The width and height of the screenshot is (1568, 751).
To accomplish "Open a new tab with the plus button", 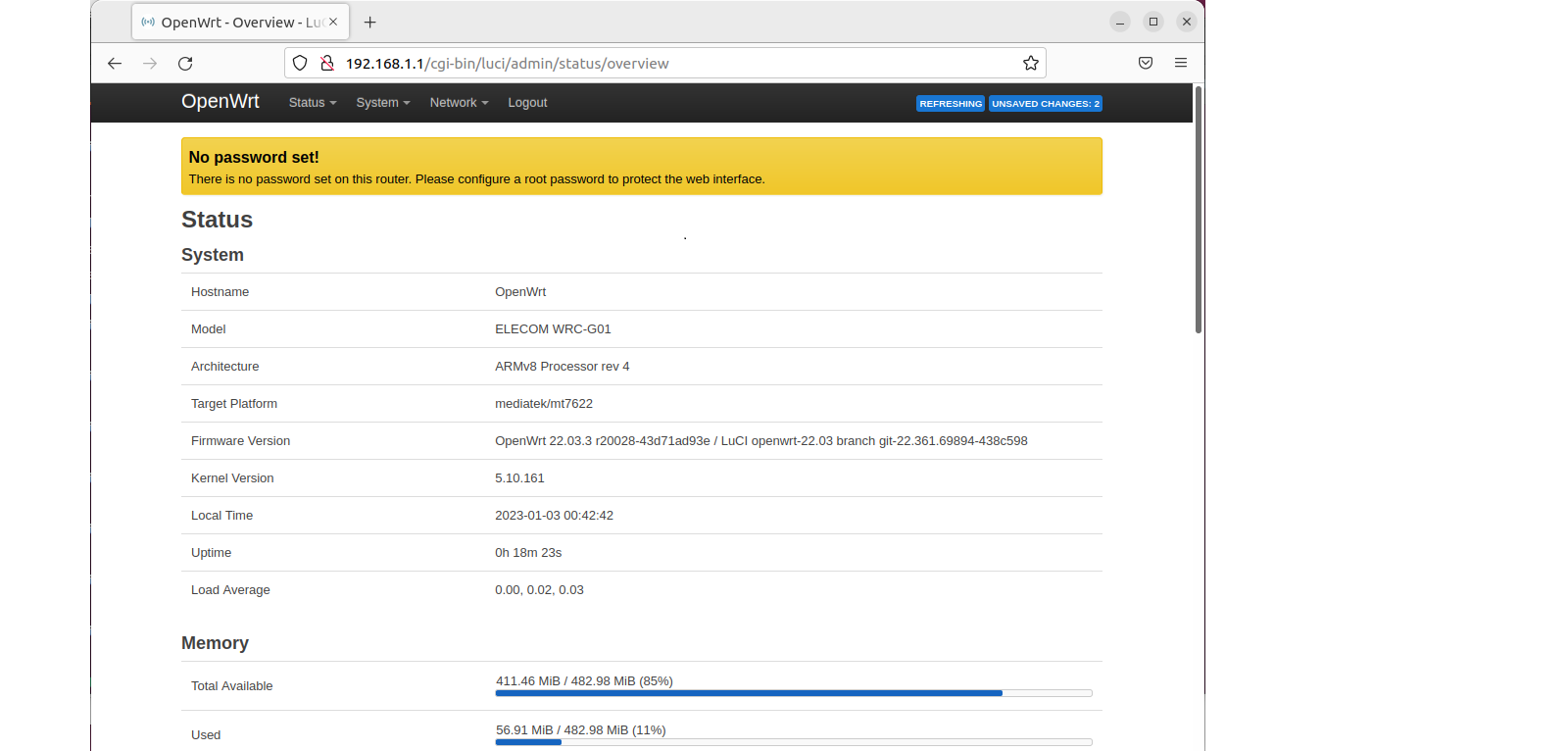I will point(369,22).
